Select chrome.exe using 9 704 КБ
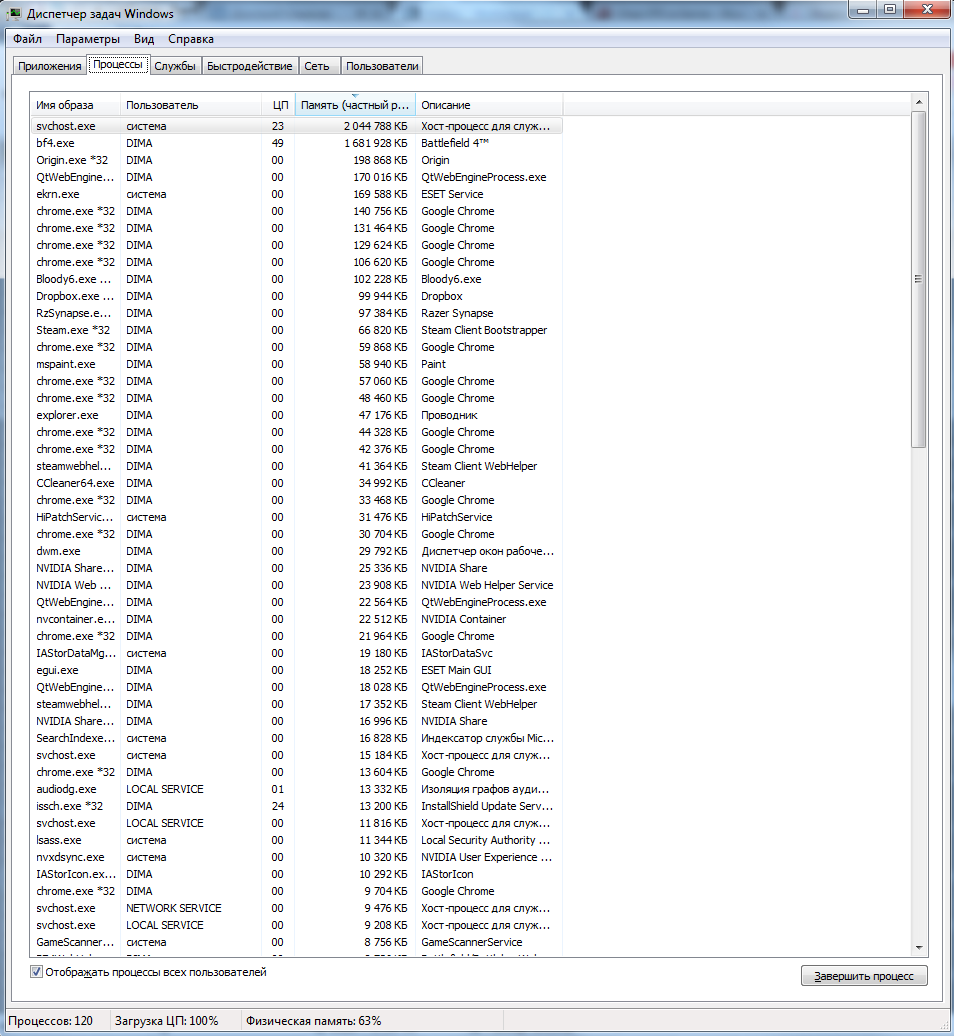954x1036 pixels. click(296, 891)
